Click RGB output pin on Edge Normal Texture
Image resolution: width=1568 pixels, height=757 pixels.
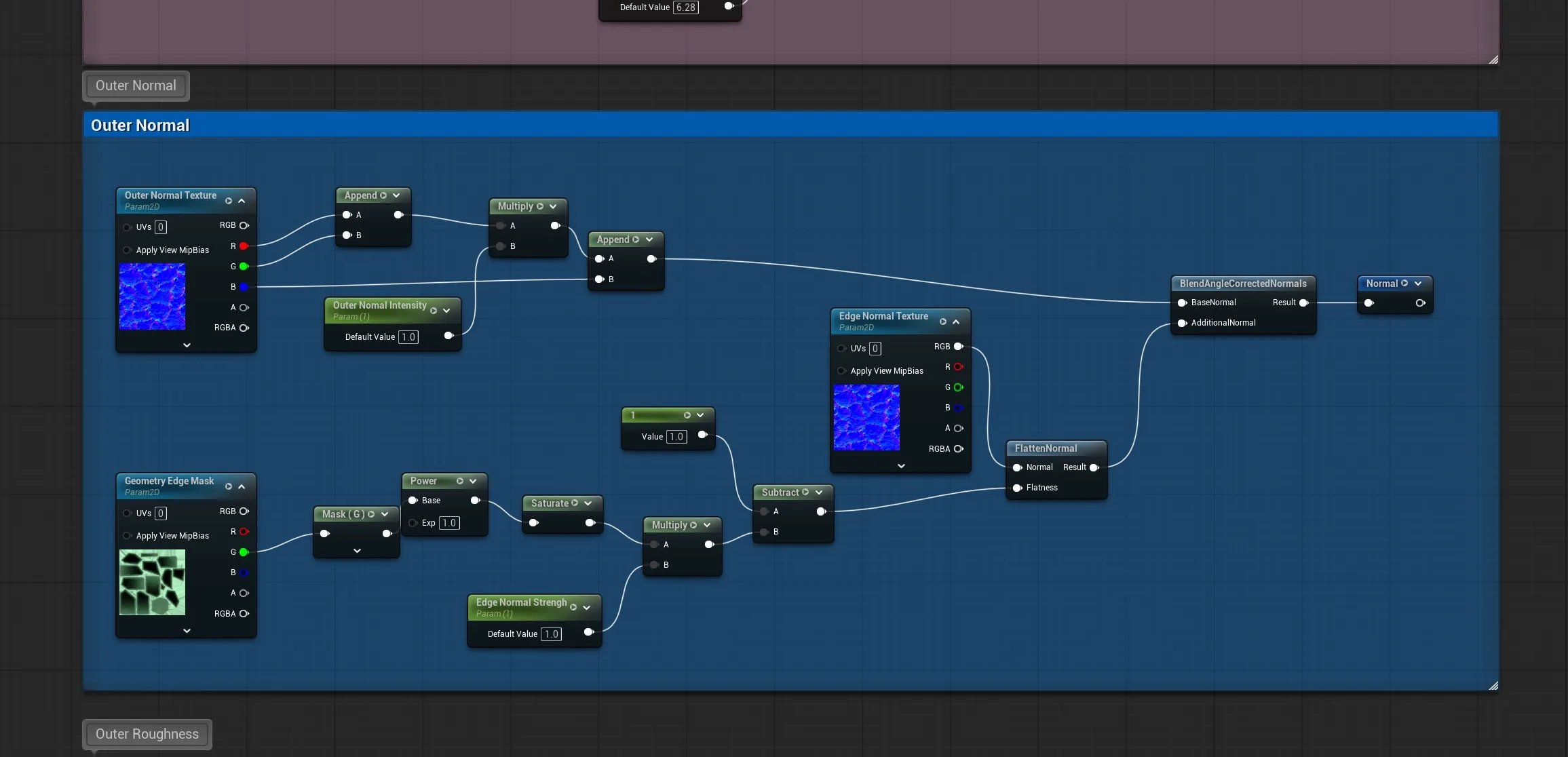coord(959,347)
